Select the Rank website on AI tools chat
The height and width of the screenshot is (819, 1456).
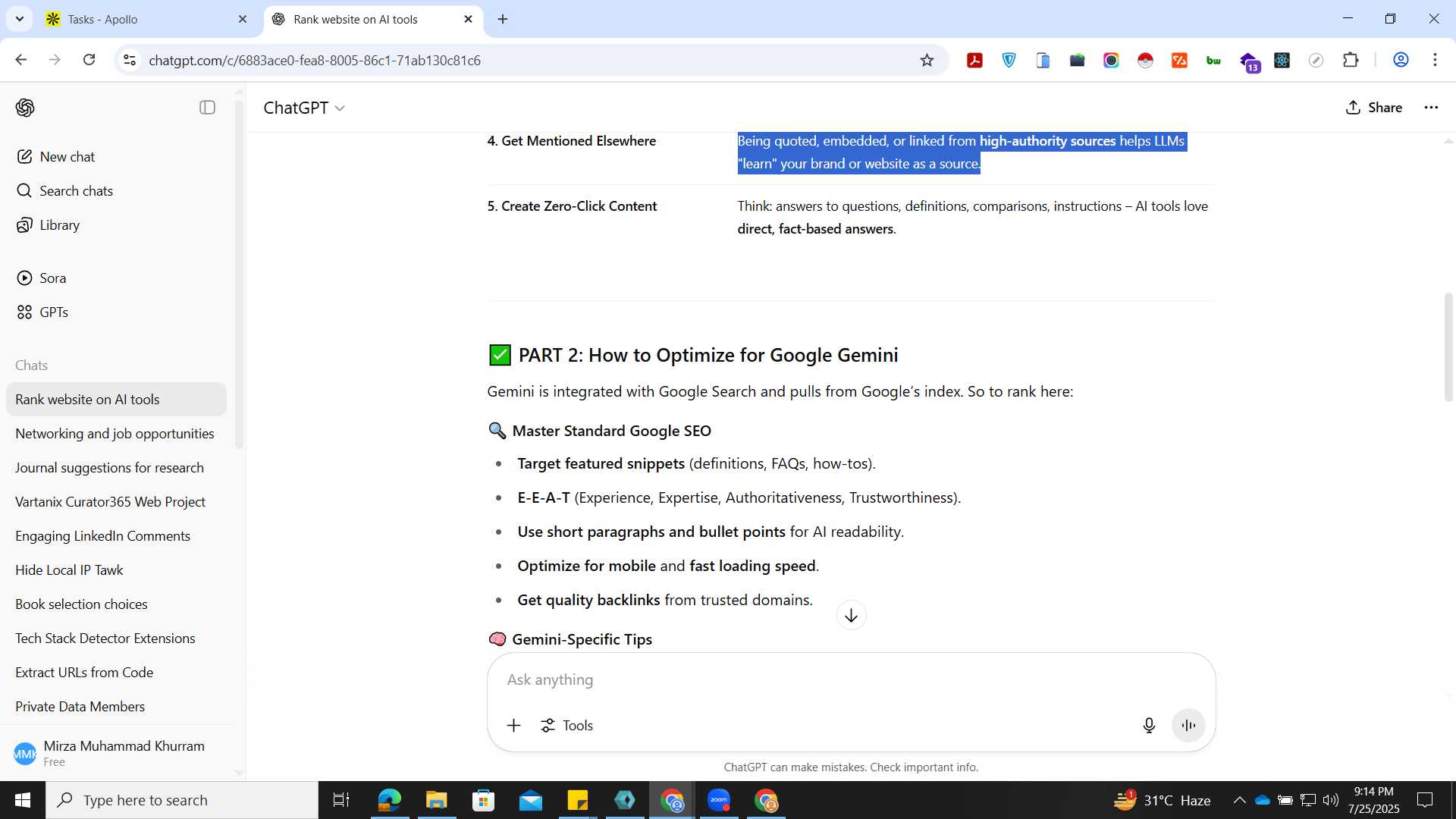116,400
